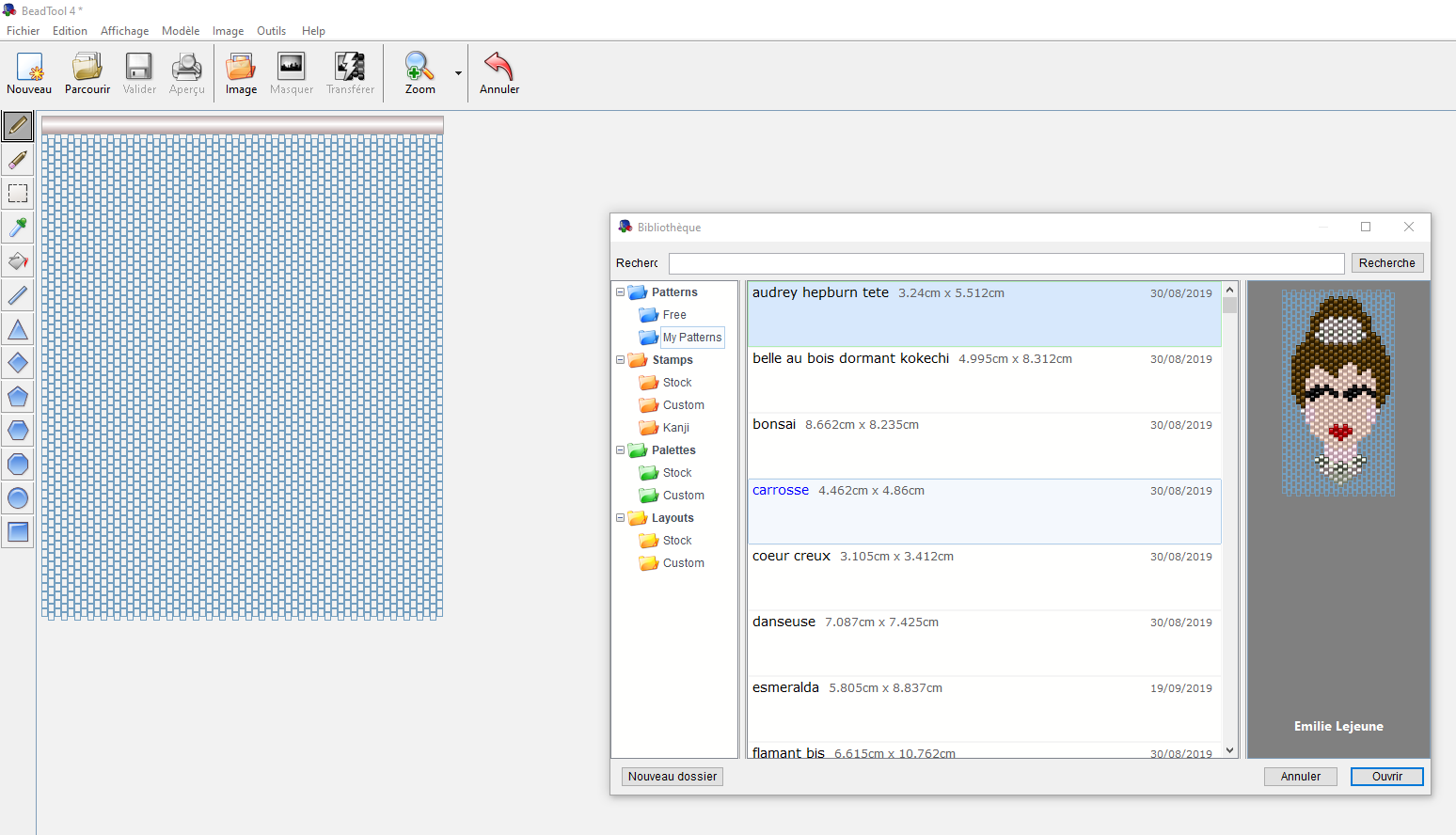Pick the eyedropper color tool

point(18,228)
